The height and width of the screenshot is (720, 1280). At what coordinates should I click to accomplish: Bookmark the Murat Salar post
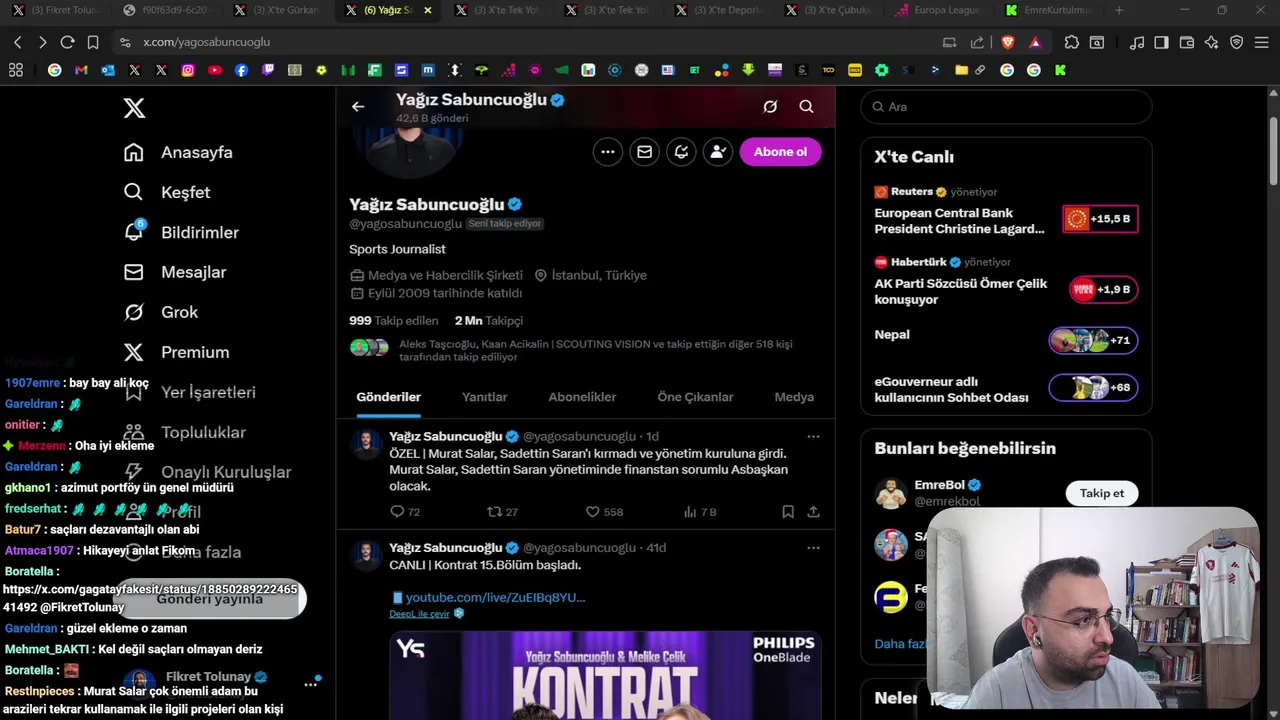[788, 512]
